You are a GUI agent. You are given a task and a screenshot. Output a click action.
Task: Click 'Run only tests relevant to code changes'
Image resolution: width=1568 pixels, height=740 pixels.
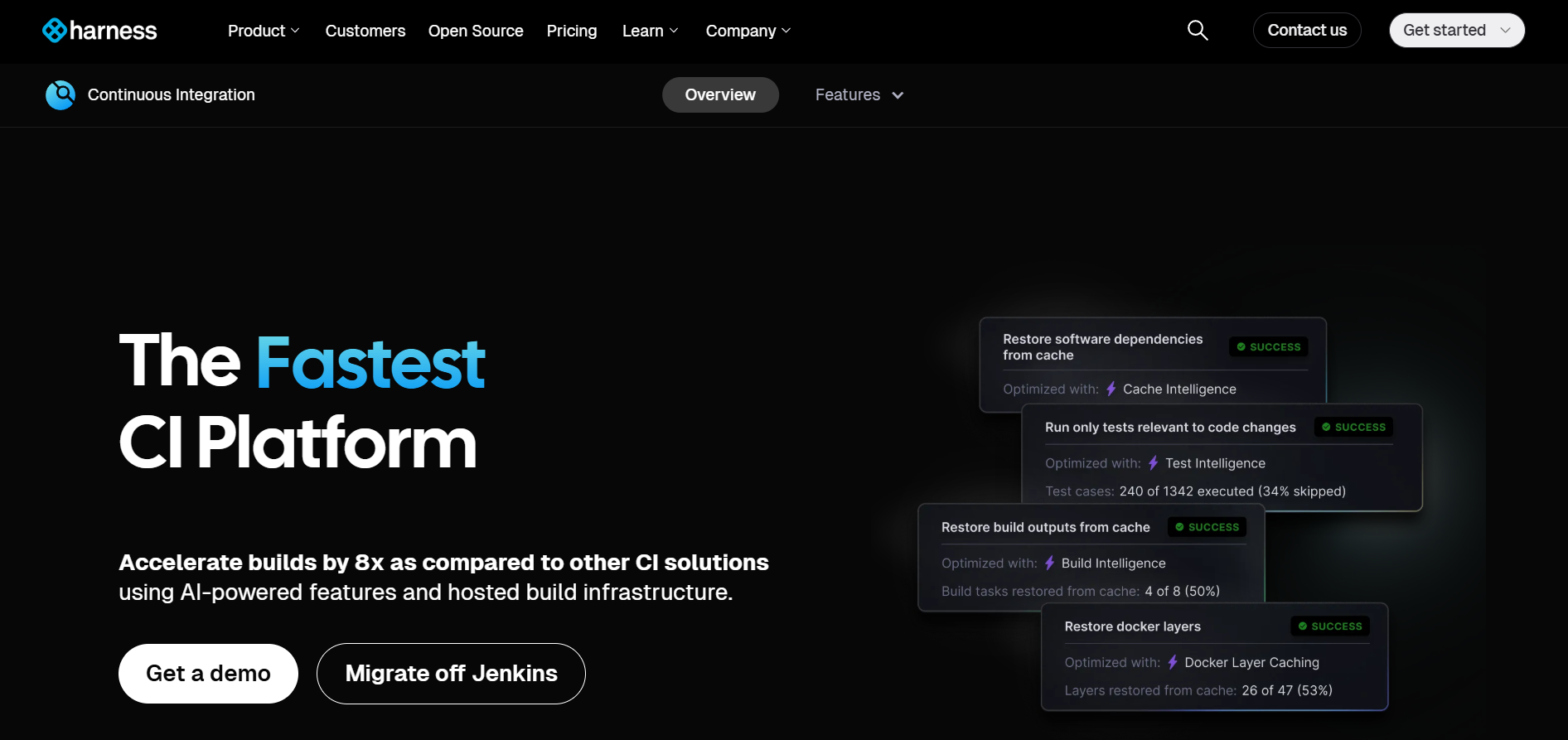[1170, 428]
